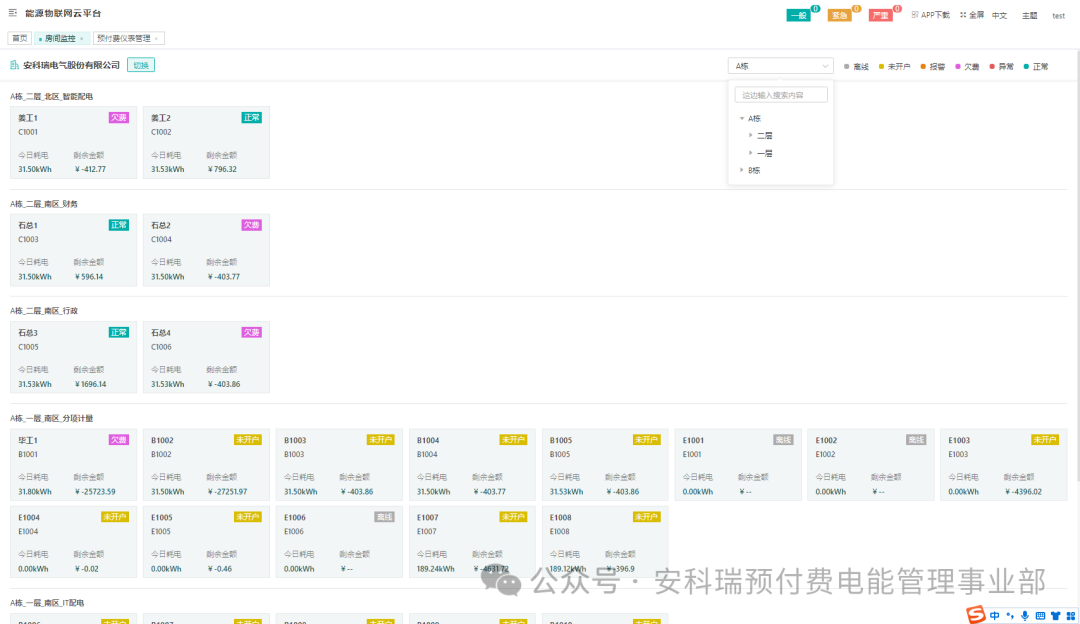
Task: Open the Sogou soft keyboard icon
Action: [x=1040, y=616]
